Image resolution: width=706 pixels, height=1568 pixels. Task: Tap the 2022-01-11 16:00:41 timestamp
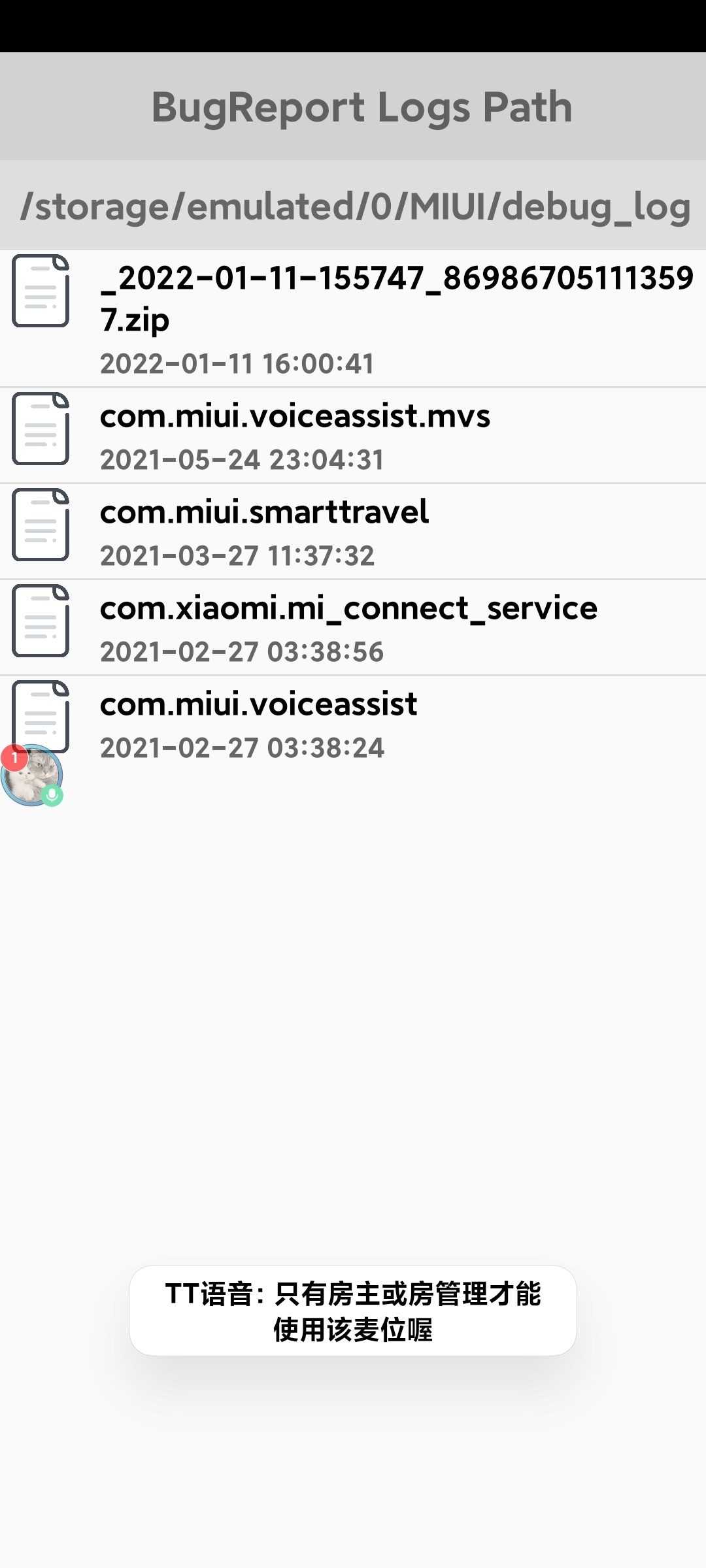(x=237, y=364)
